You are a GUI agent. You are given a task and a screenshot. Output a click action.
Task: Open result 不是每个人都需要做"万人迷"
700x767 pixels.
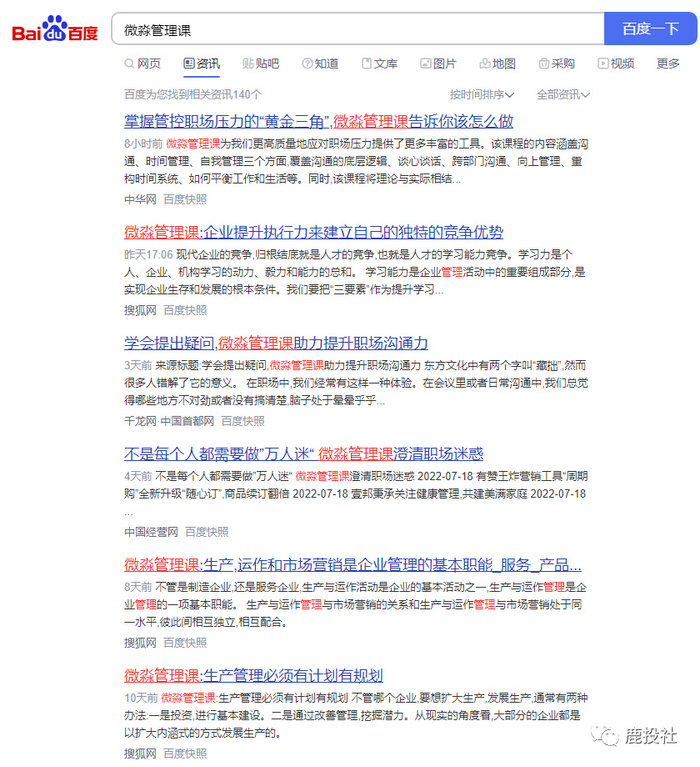(303, 454)
